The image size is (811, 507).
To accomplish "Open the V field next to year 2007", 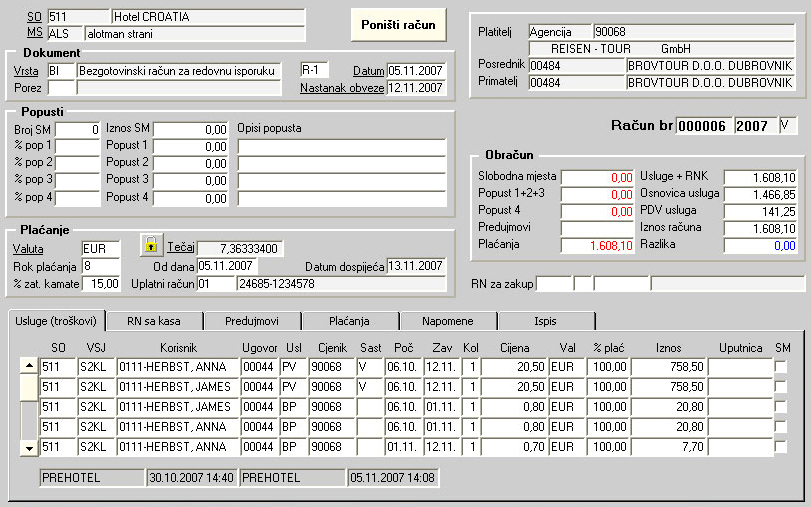I will click(x=788, y=126).
